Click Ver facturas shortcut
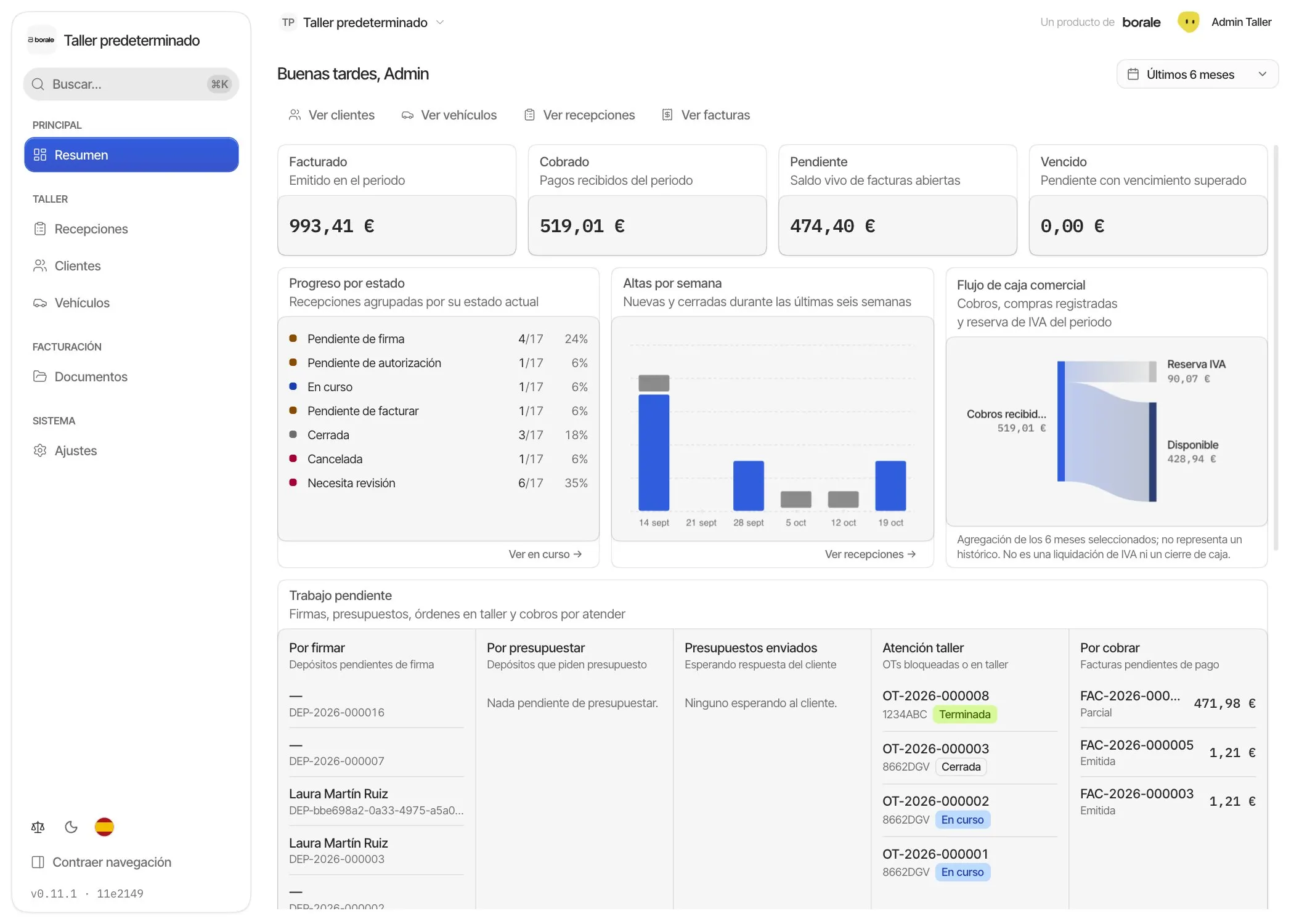The height and width of the screenshot is (924, 1294). [706, 115]
